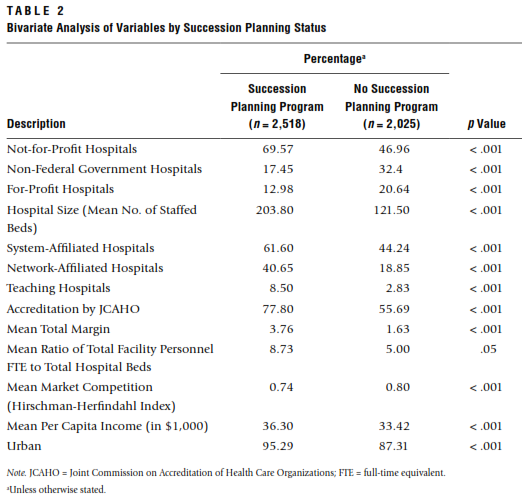Screen dimensions: 522x500
Task: Click the 20.64 value in For-Profit Hospitals row
Action: pyautogui.click(x=394, y=189)
